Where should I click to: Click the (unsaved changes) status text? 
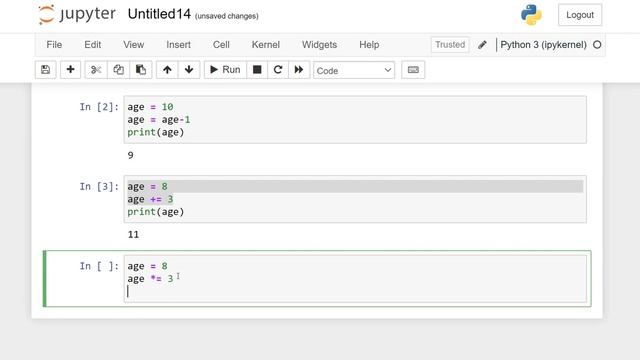(227, 16)
